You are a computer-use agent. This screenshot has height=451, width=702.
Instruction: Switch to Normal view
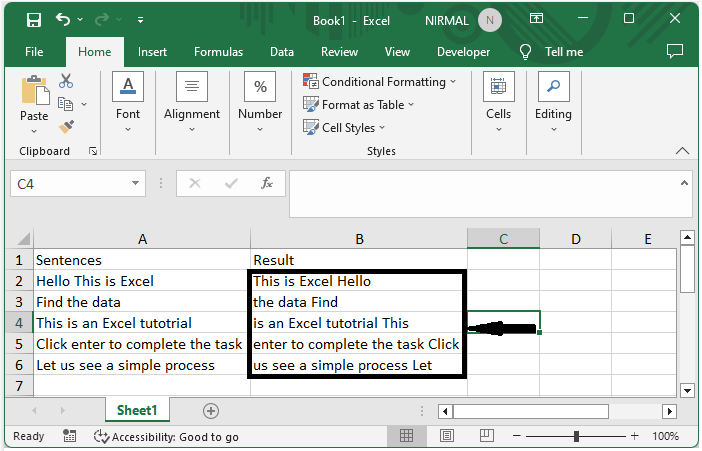pos(406,435)
